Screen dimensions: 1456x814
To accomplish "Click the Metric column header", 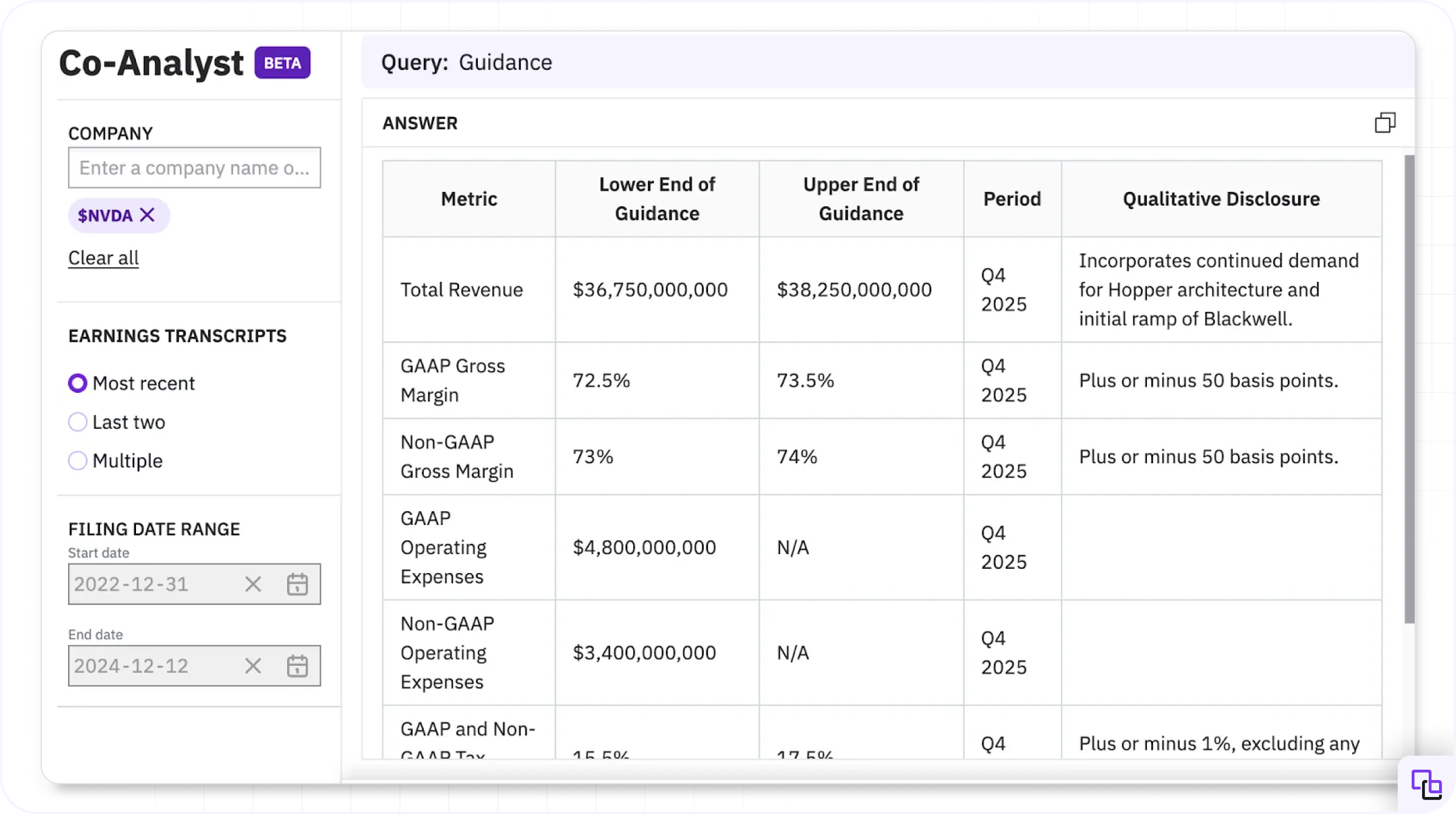I will click(469, 199).
